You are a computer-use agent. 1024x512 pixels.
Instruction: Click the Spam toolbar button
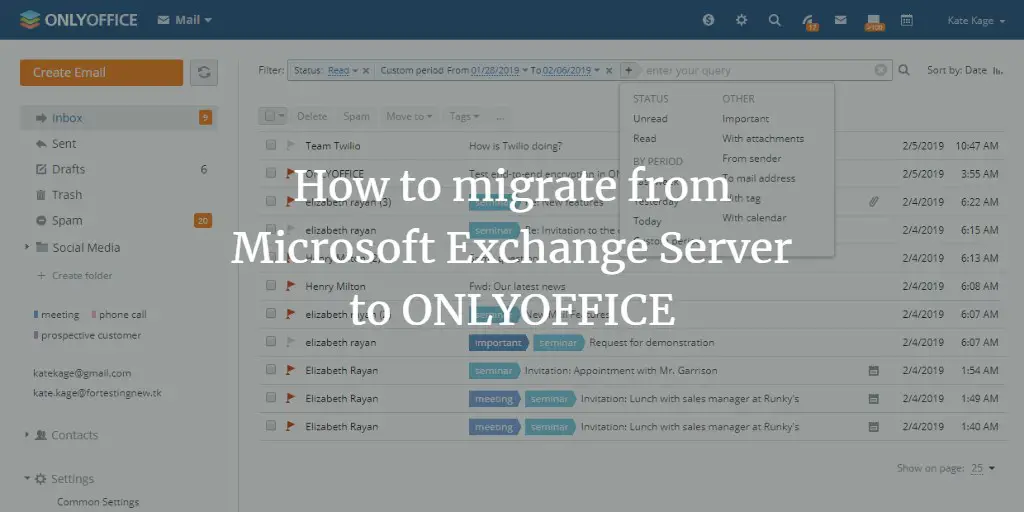click(x=357, y=116)
